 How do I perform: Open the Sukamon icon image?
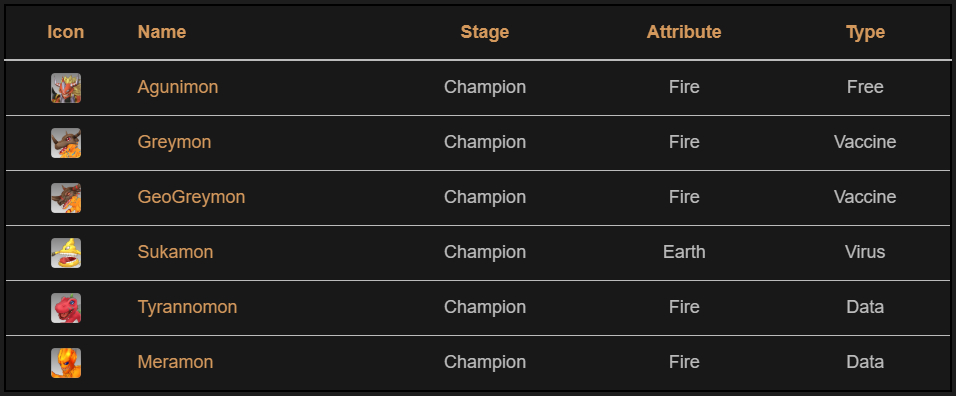click(x=66, y=253)
